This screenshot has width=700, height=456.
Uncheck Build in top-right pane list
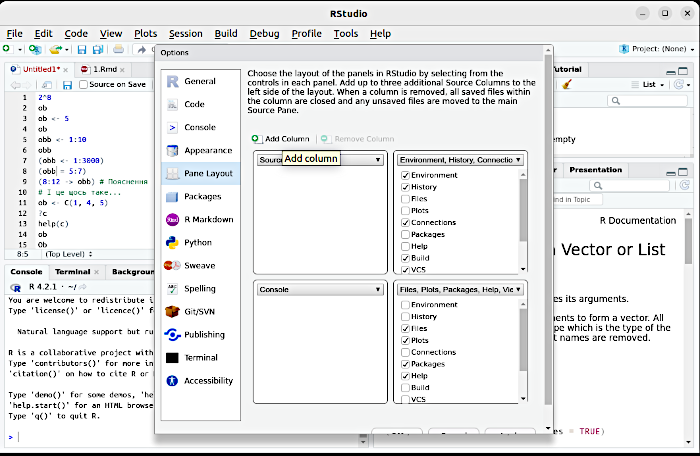tap(405, 258)
